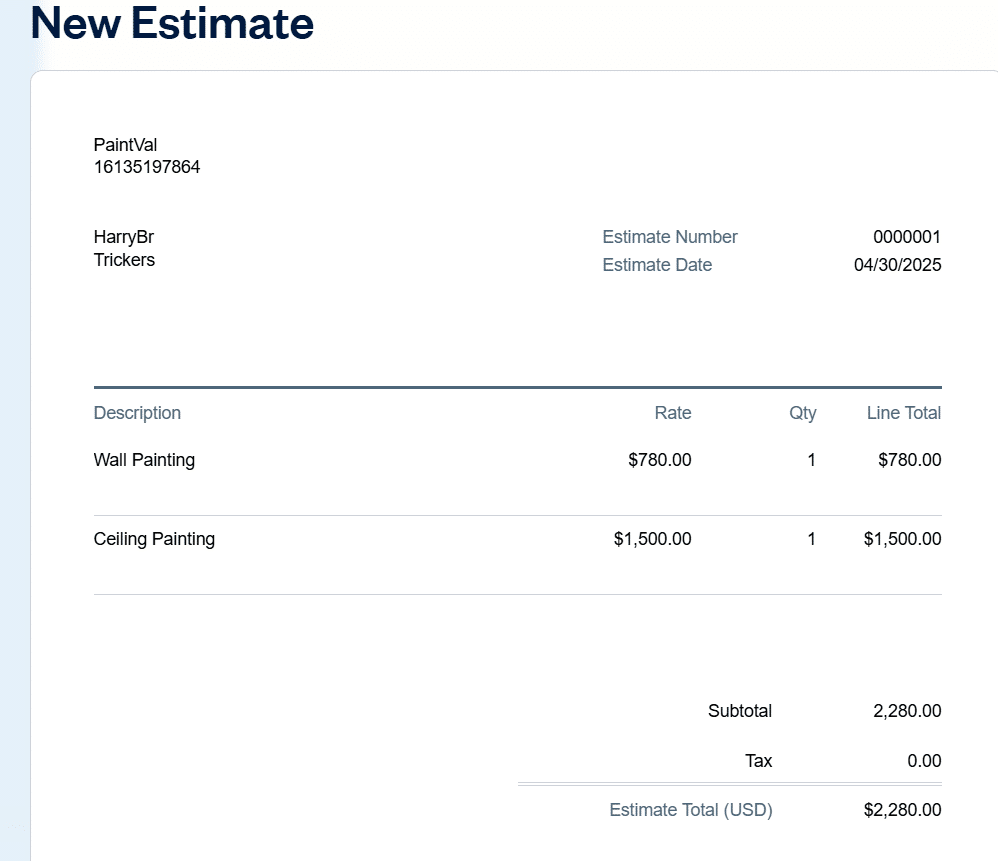
Task: Select the Estimate Total (USD) label
Action: (691, 809)
